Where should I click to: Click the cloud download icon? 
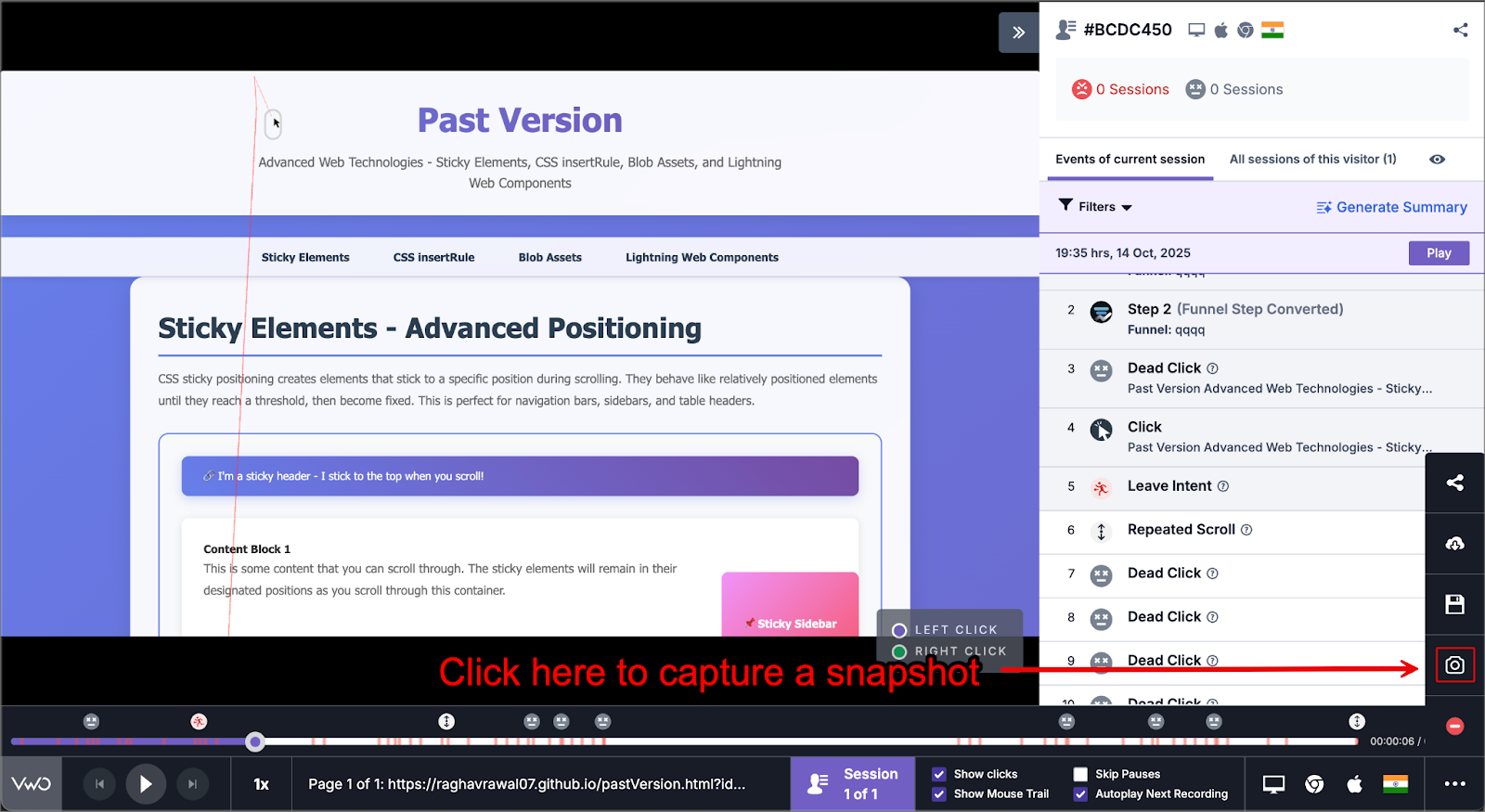[1454, 544]
